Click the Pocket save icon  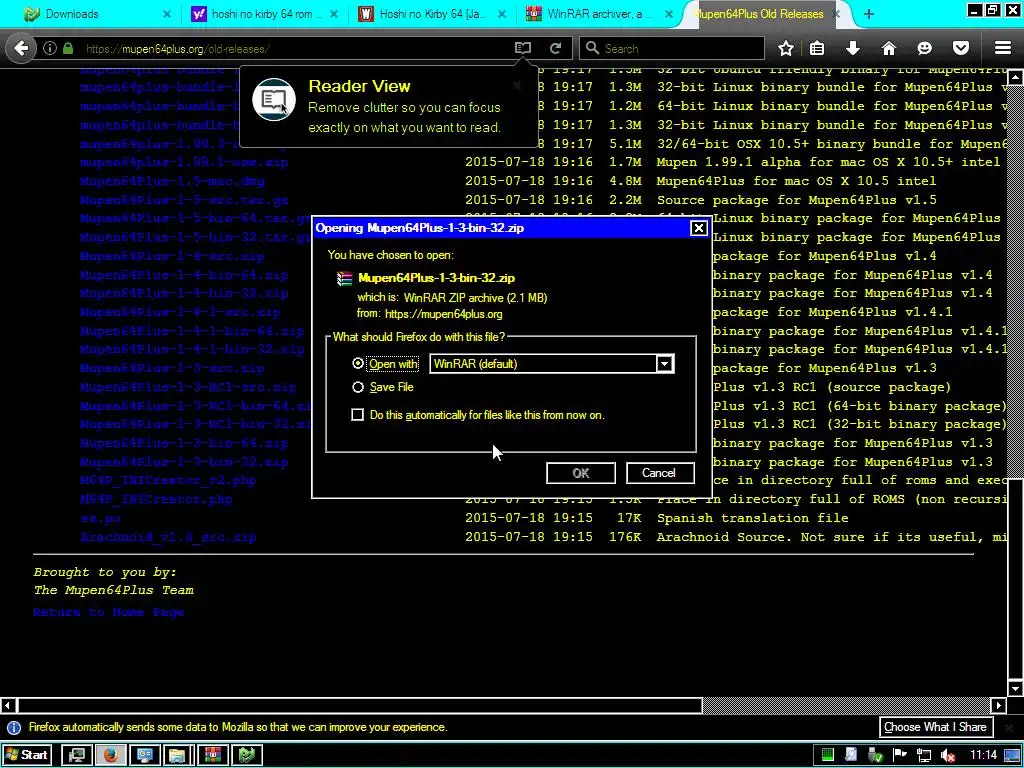(961, 48)
